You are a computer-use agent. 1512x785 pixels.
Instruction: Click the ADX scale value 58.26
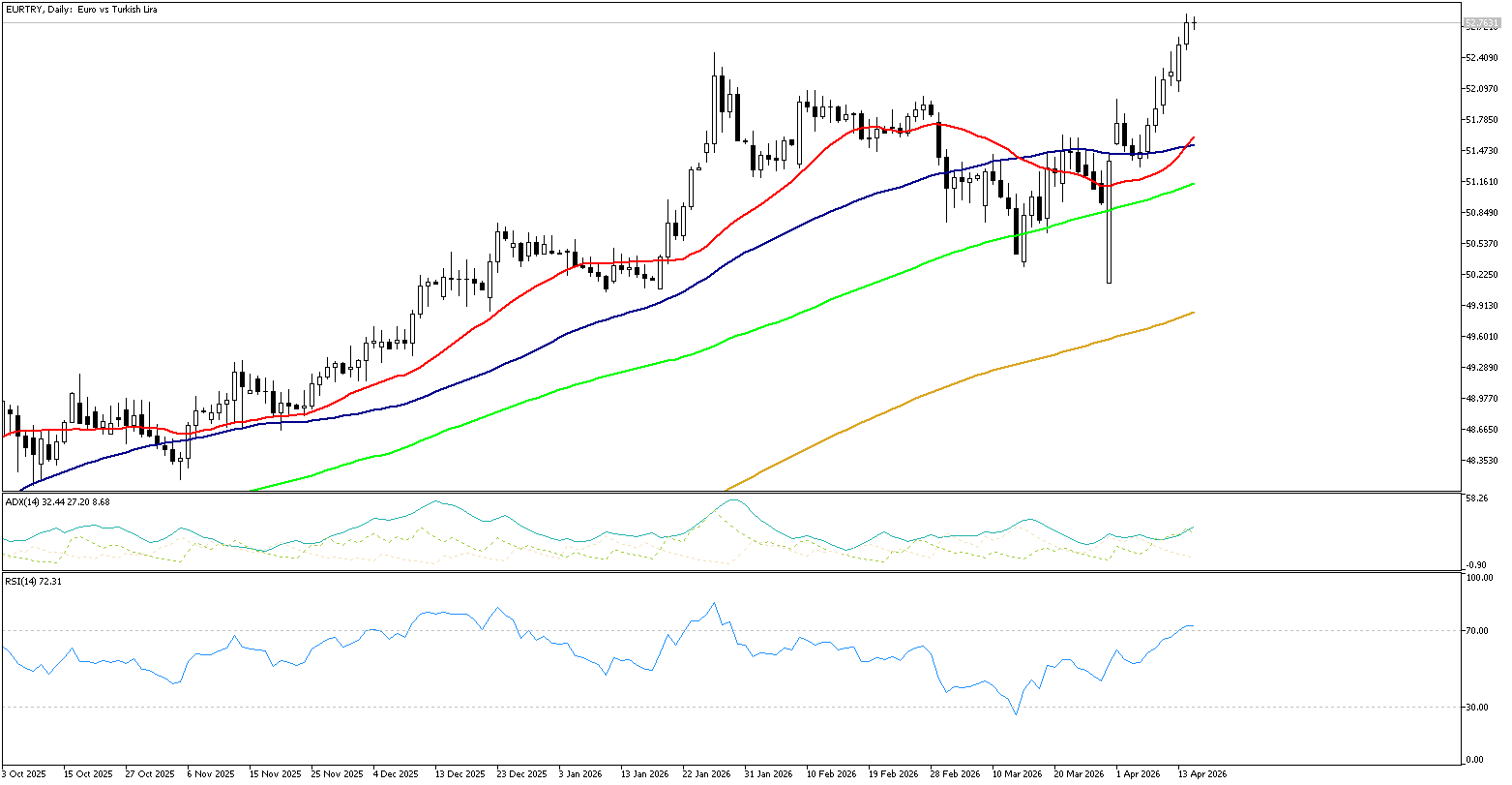pyautogui.click(x=1477, y=499)
